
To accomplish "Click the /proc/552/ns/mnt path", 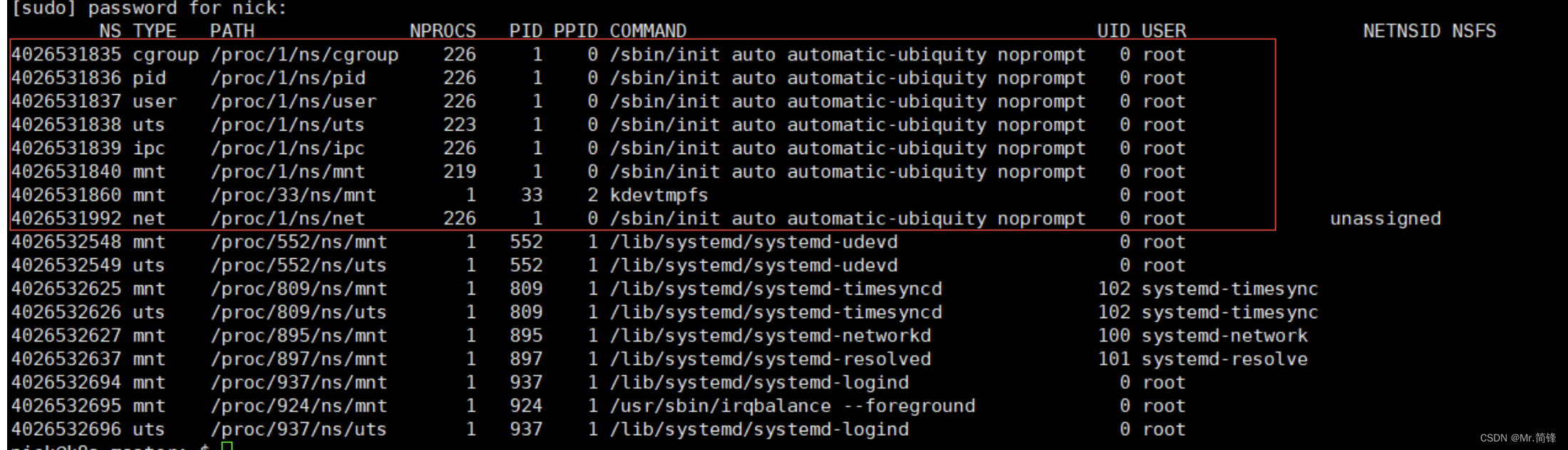I will [298, 242].
